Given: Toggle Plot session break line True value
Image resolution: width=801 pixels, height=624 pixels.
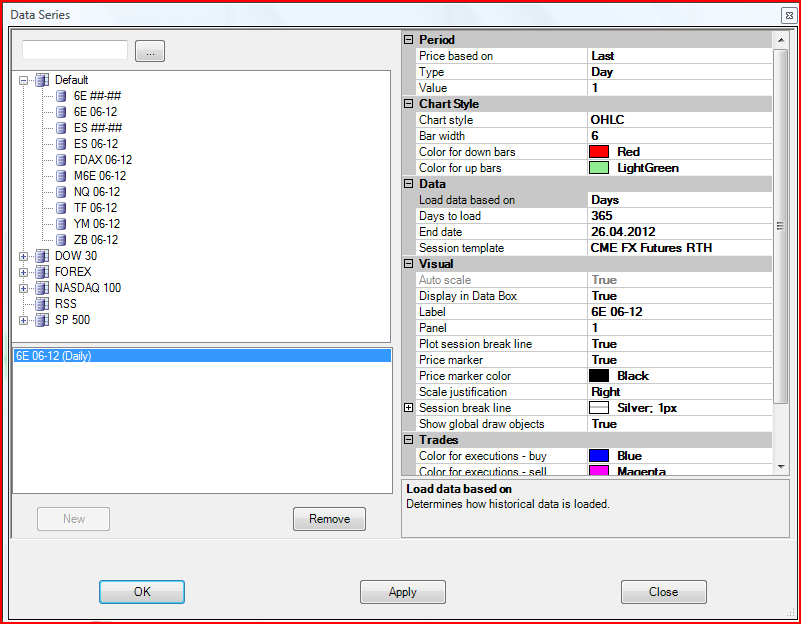Looking at the screenshot, I should [680, 344].
